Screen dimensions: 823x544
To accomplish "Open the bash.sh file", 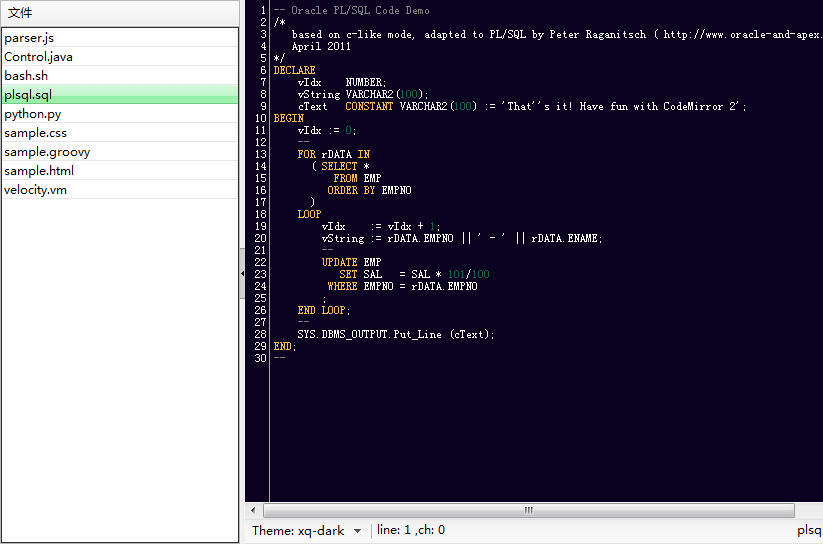I will pos(26,76).
